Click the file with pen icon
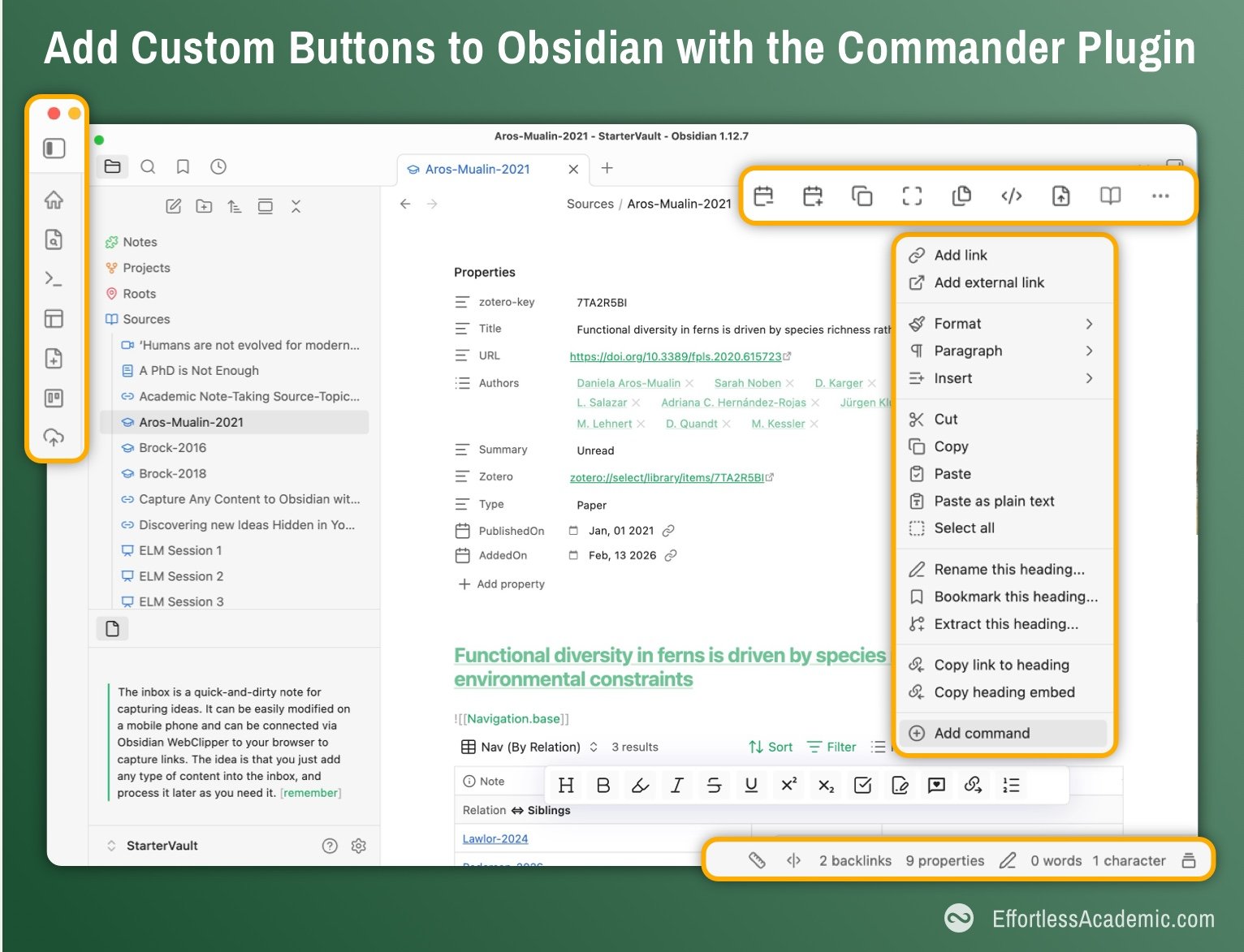1244x952 pixels. pos(900,785)
